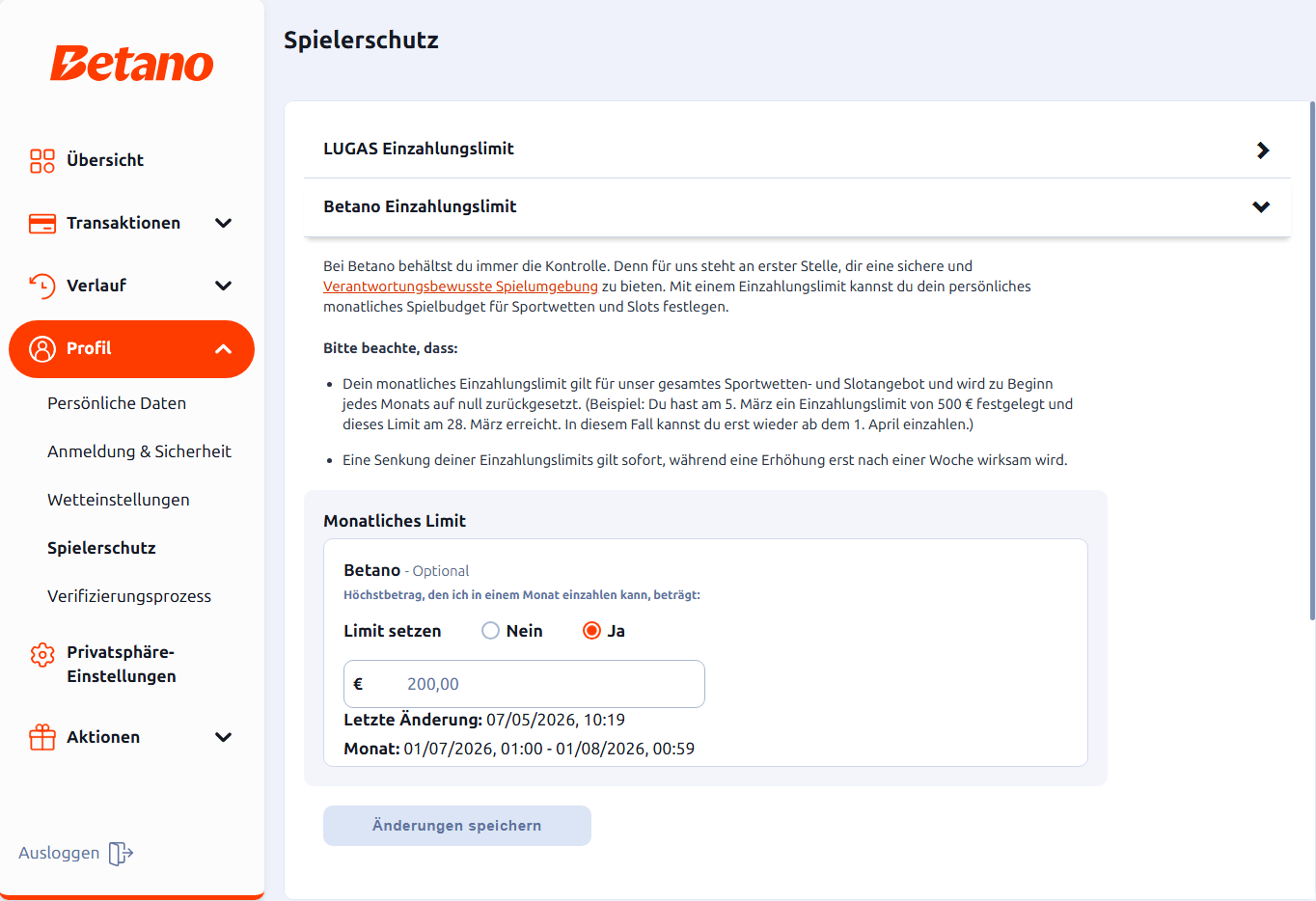Expand the Aktionen submenu chevron
Viewport: 1316px width, 901px height.
(x=224, y=737)
